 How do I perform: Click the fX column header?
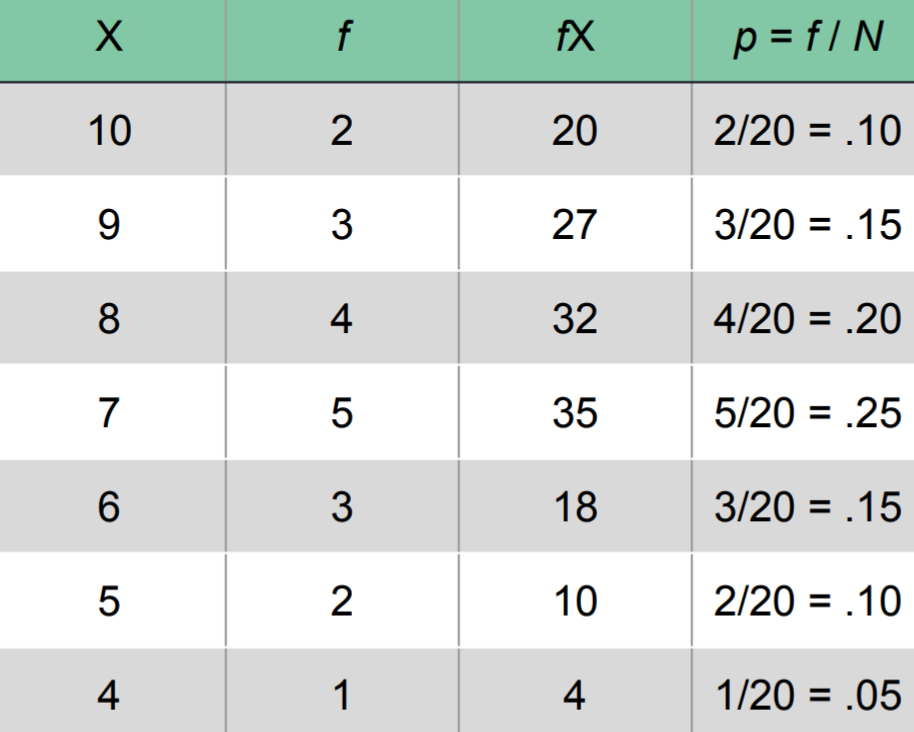tap(574, 41)
